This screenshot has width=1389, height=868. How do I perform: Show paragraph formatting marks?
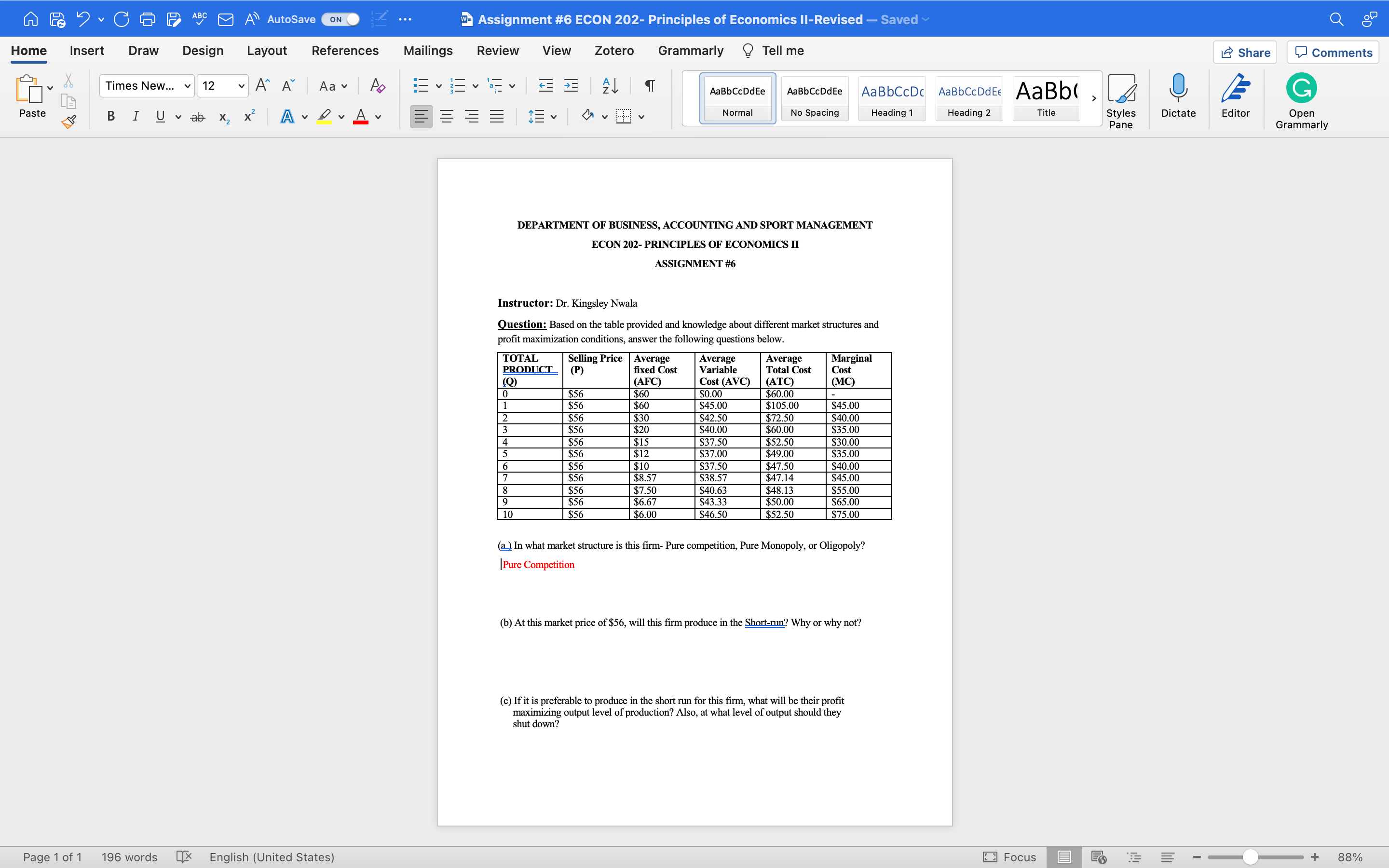tap(649, 85)
